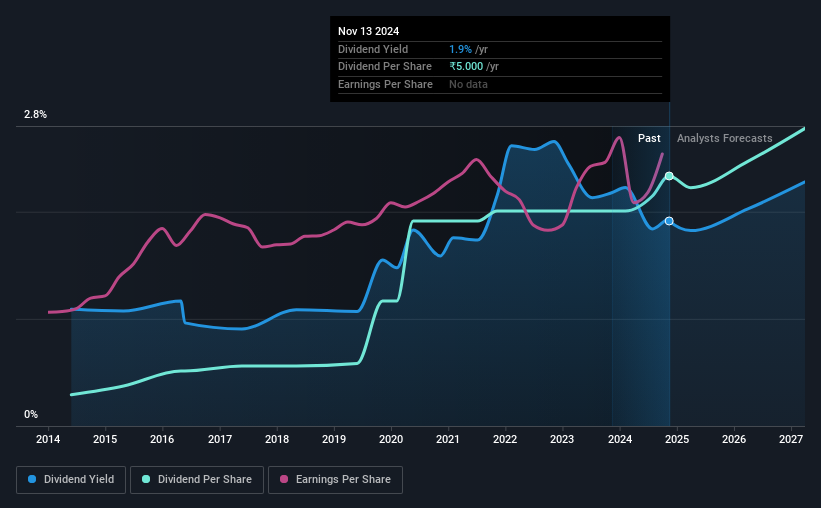
Task: Click the 2014 x-axis year label
Action: pyautogui.click(x=48, y=439)
